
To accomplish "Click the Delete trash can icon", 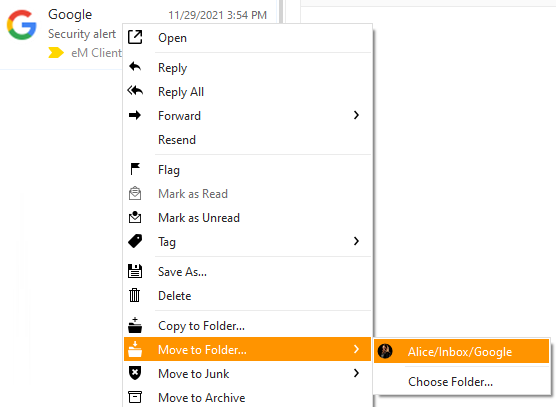I will (x=135, y=295).
